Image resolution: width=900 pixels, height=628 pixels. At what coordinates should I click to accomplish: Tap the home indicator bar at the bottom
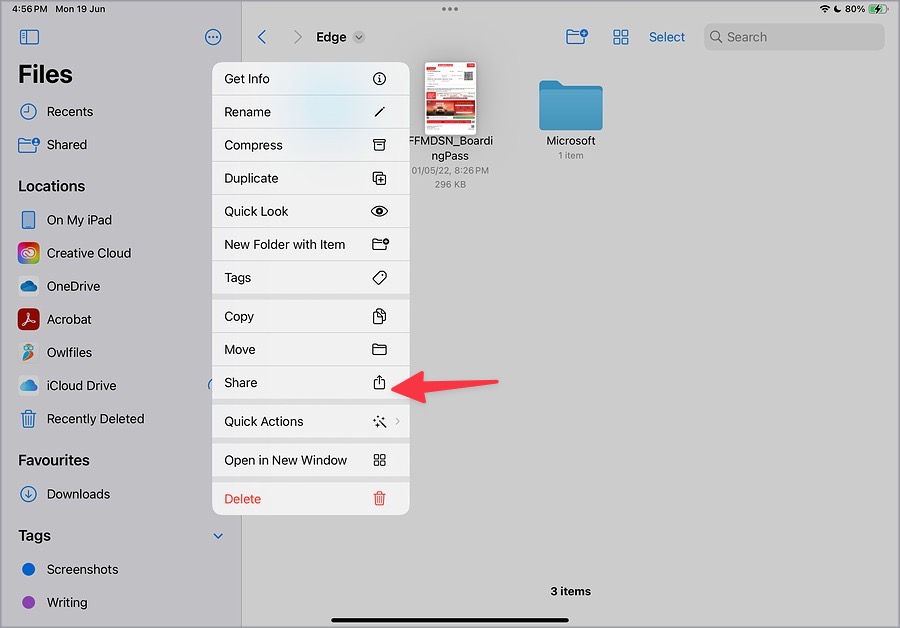click(450, 620)
